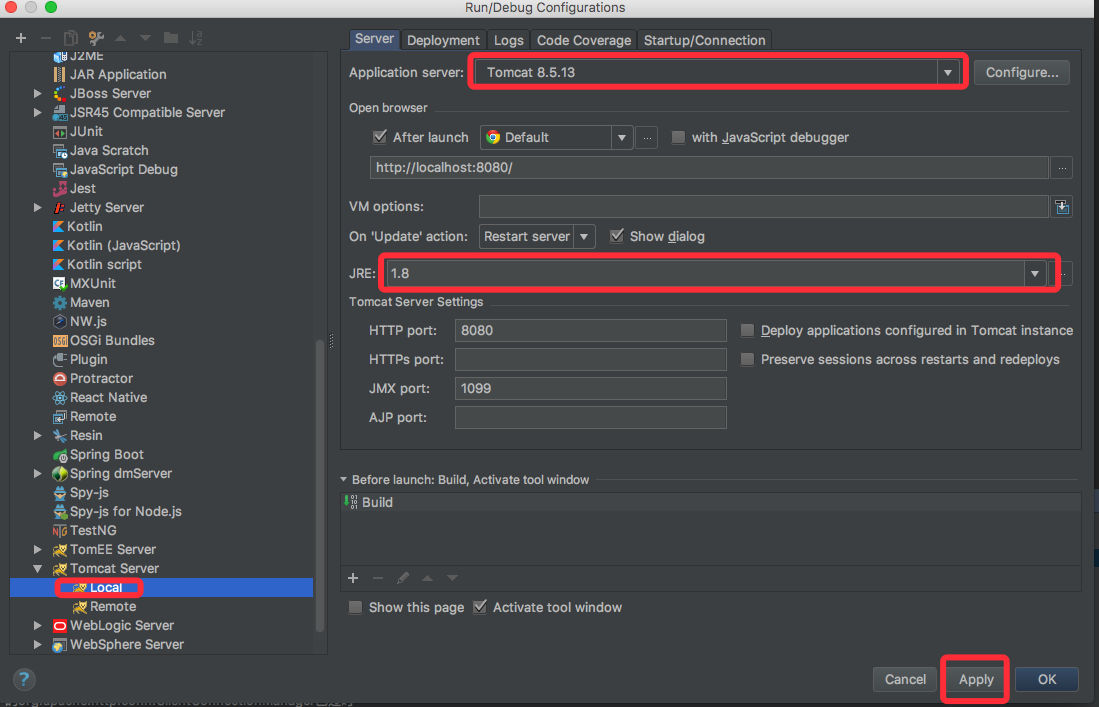The width and height of the screenshot is (1099, 707).
Task: Select the Protractor configuration type
Action: click(x=101, y=378)
